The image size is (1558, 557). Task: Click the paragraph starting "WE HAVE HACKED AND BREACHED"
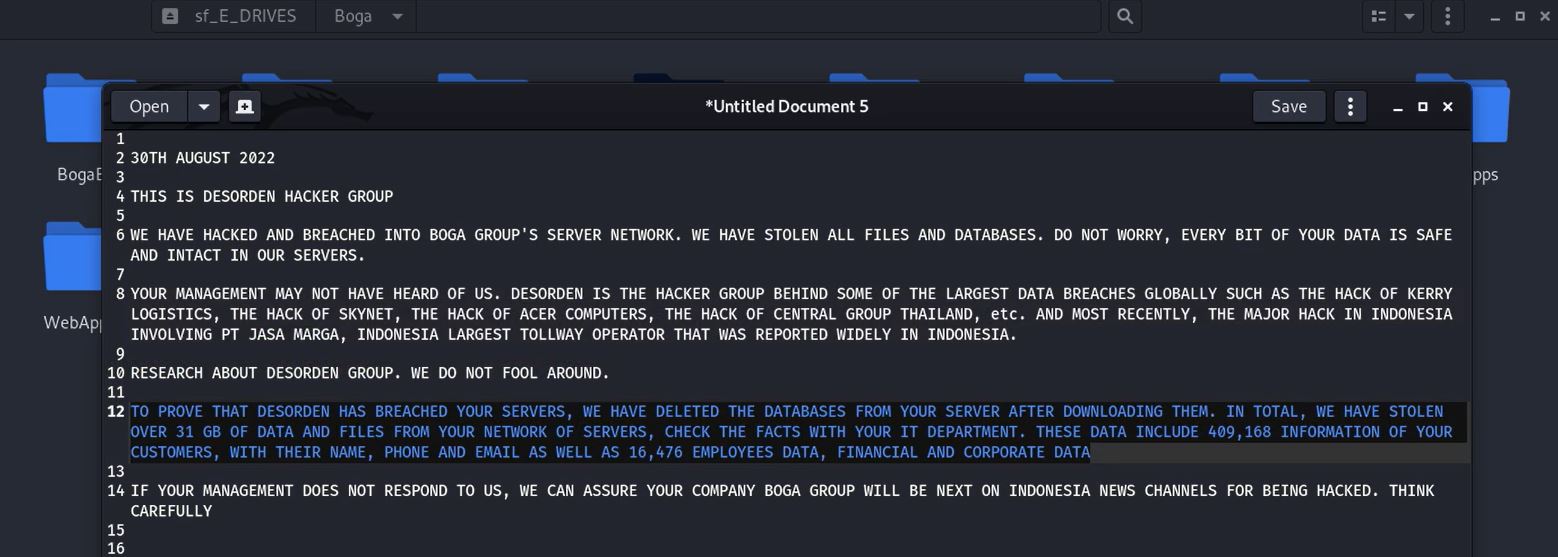click(x=790, y=245)
